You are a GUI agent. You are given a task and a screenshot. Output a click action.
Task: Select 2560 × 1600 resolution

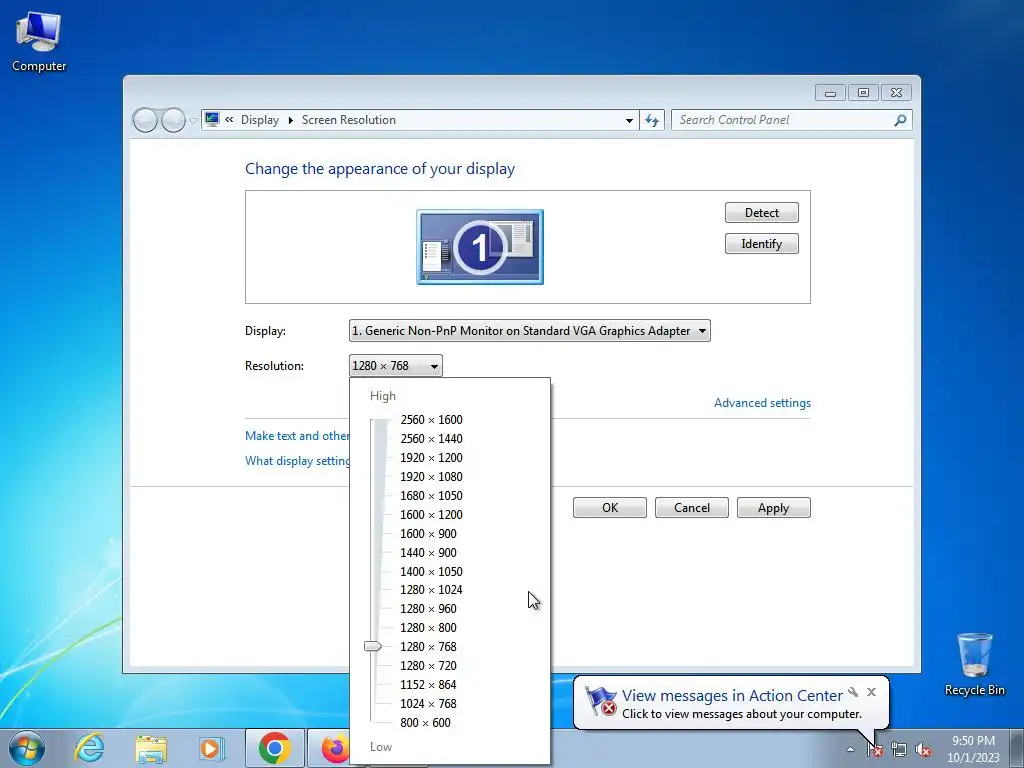431,420
